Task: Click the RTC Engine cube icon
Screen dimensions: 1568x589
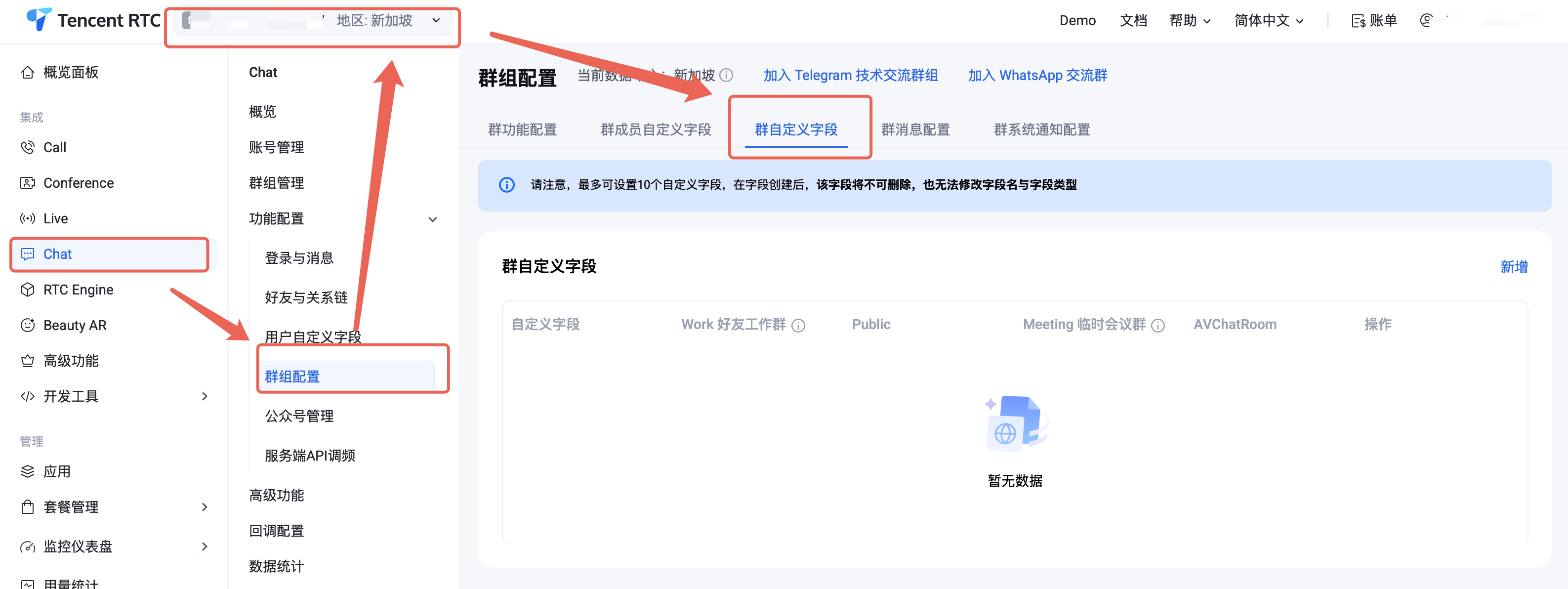Action: click(27, 290)
